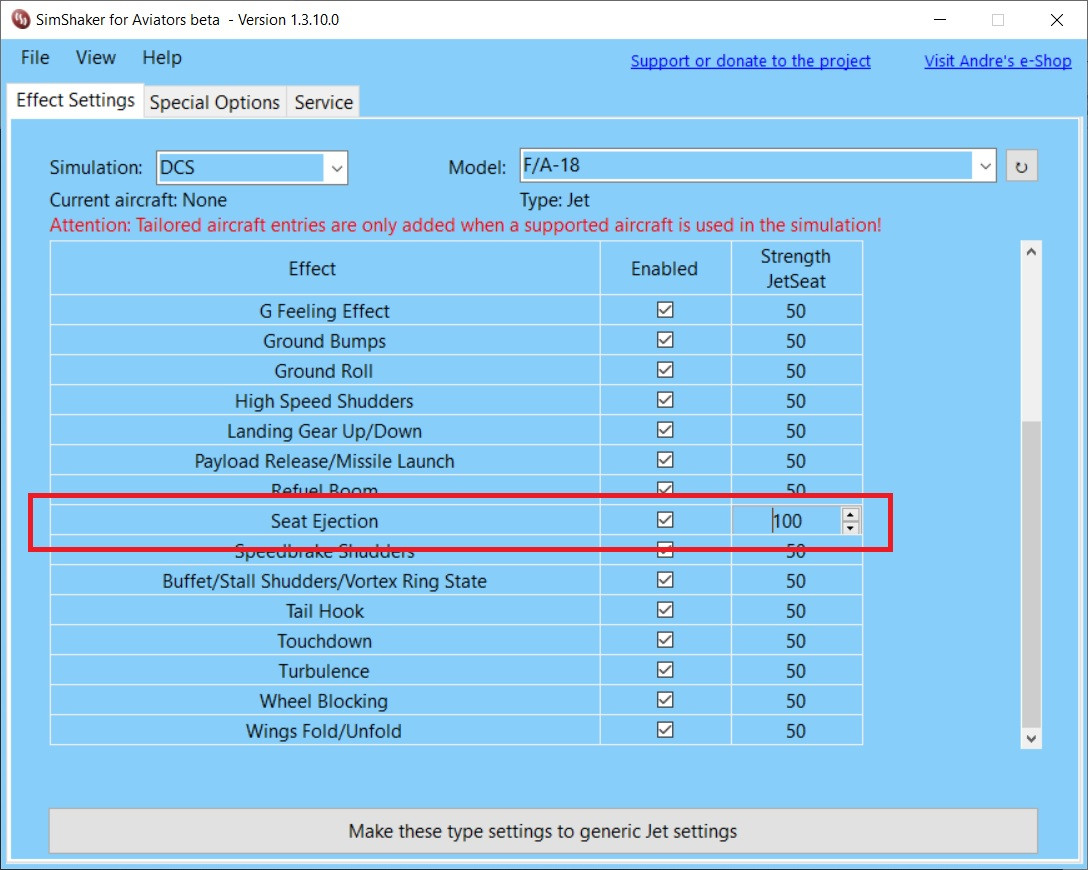Disable Payload Release/Missile Launch checkbox
Image resolution: width=1088 pixels, height=870 pixels.
[x=665, y=460]
